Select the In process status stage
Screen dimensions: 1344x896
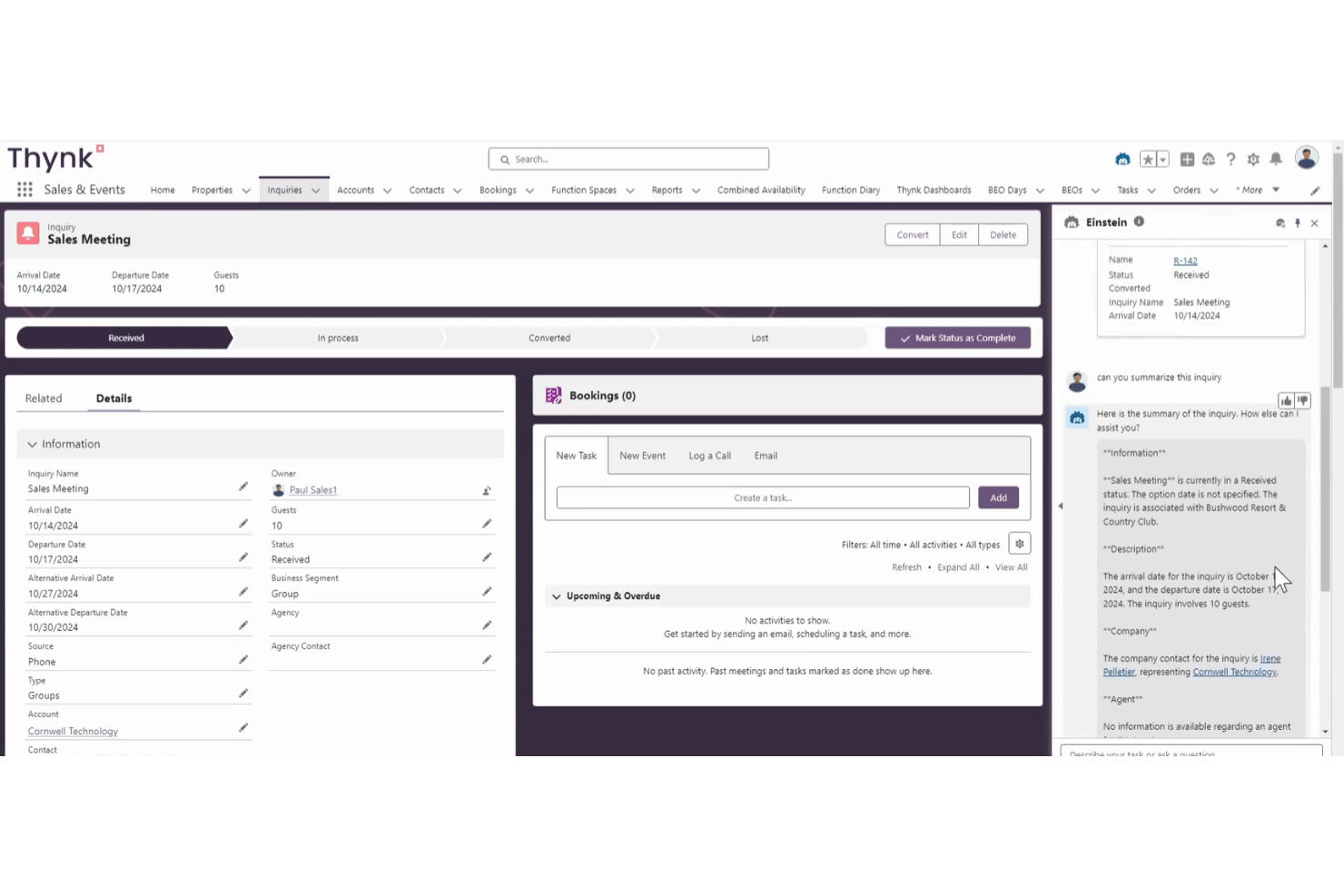[338, 338]
